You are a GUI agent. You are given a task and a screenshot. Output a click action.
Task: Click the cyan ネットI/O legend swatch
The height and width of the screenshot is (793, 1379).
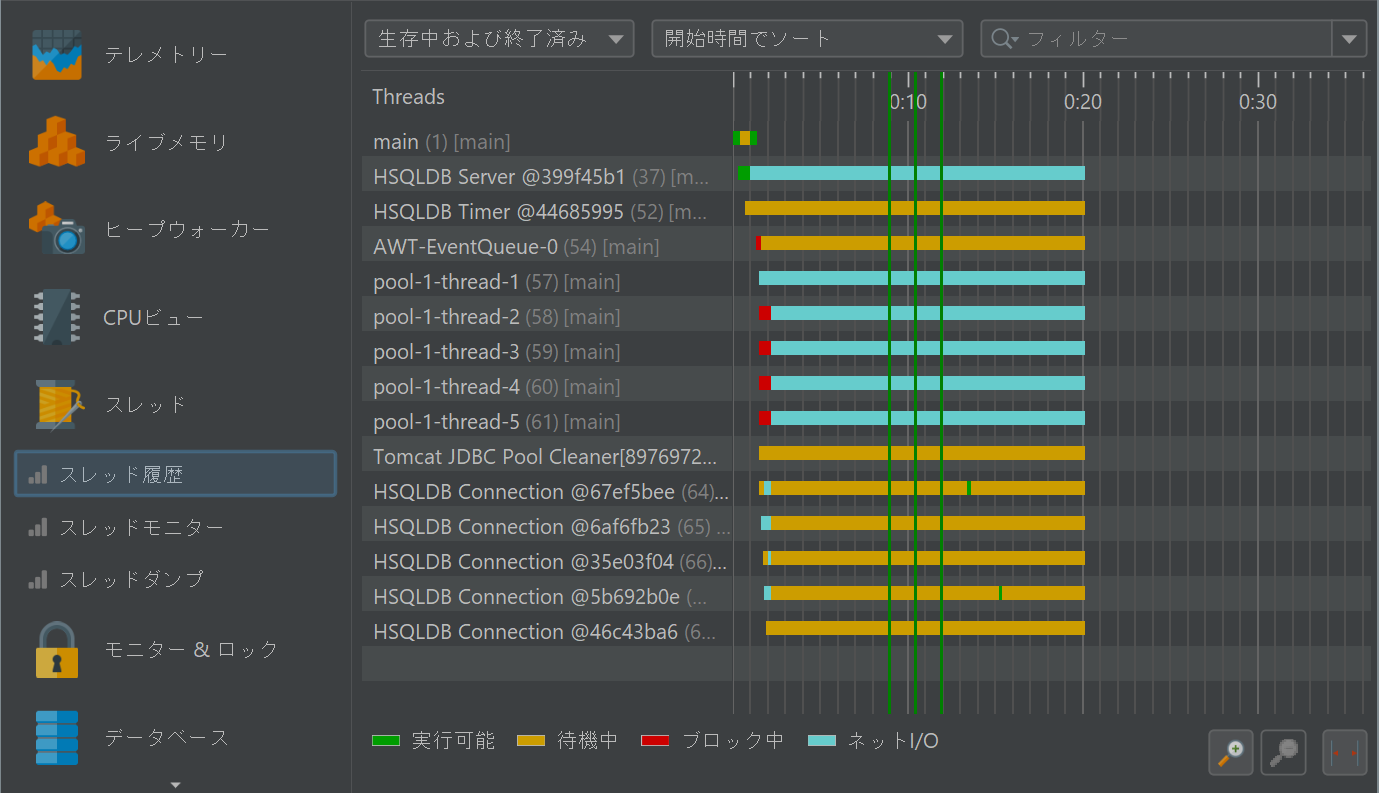pos(822,741)
